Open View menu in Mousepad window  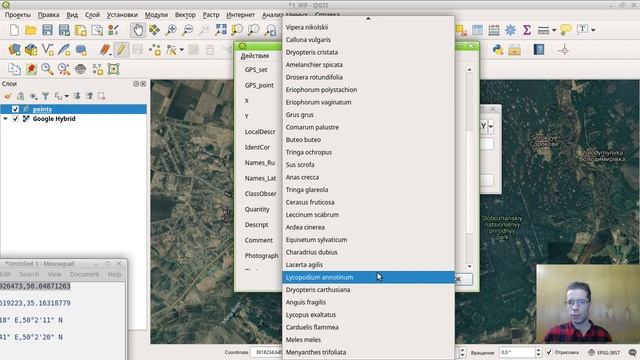pyautogui.click(x=54, y=274)
